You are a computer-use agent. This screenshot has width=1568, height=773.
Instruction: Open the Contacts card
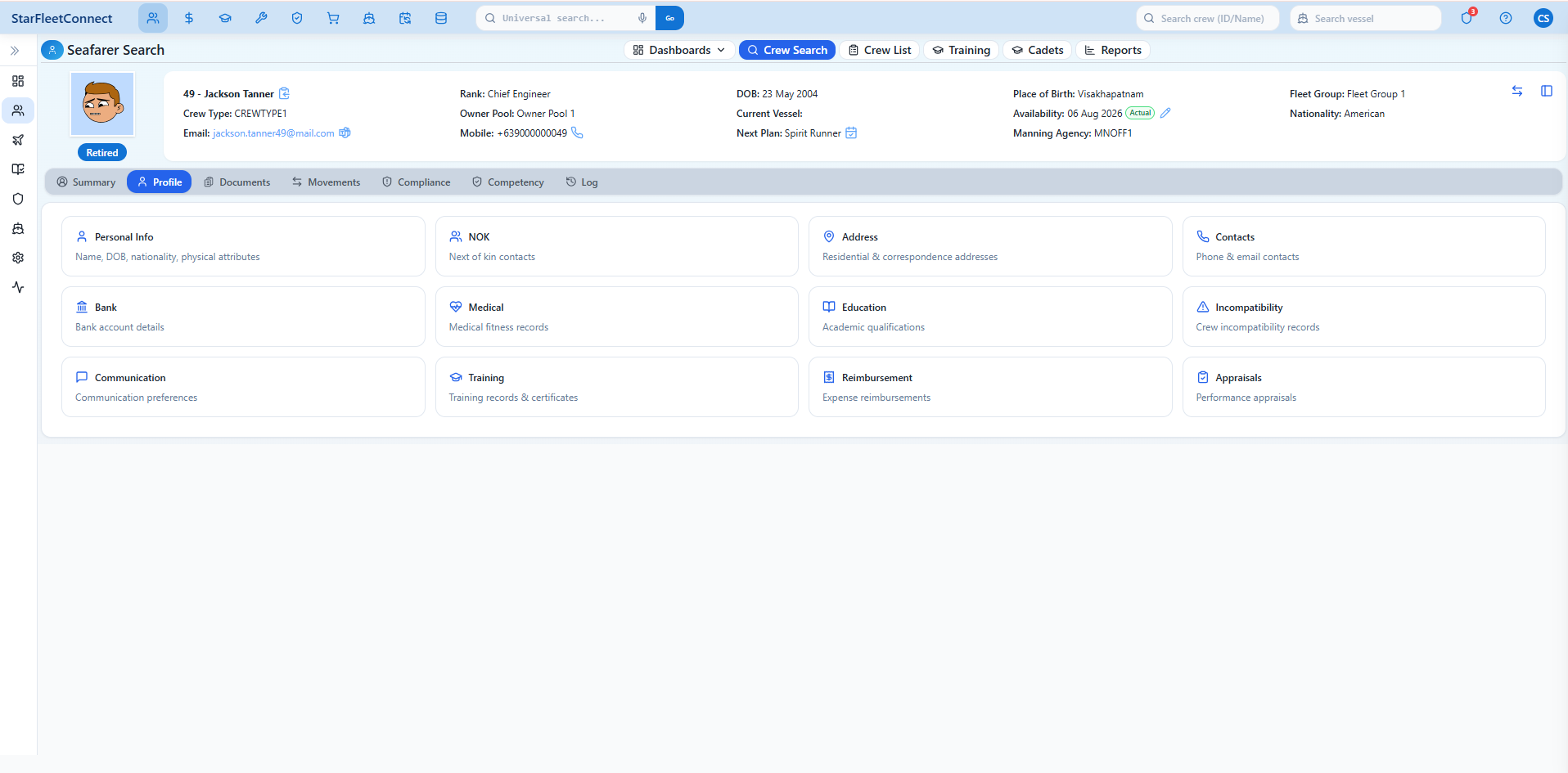coord(1363,246)
